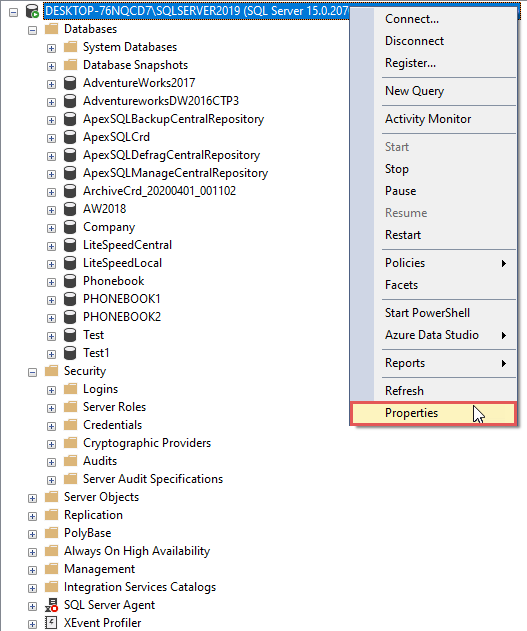Select the Always On High Availability label

click(x=137, y=551)
